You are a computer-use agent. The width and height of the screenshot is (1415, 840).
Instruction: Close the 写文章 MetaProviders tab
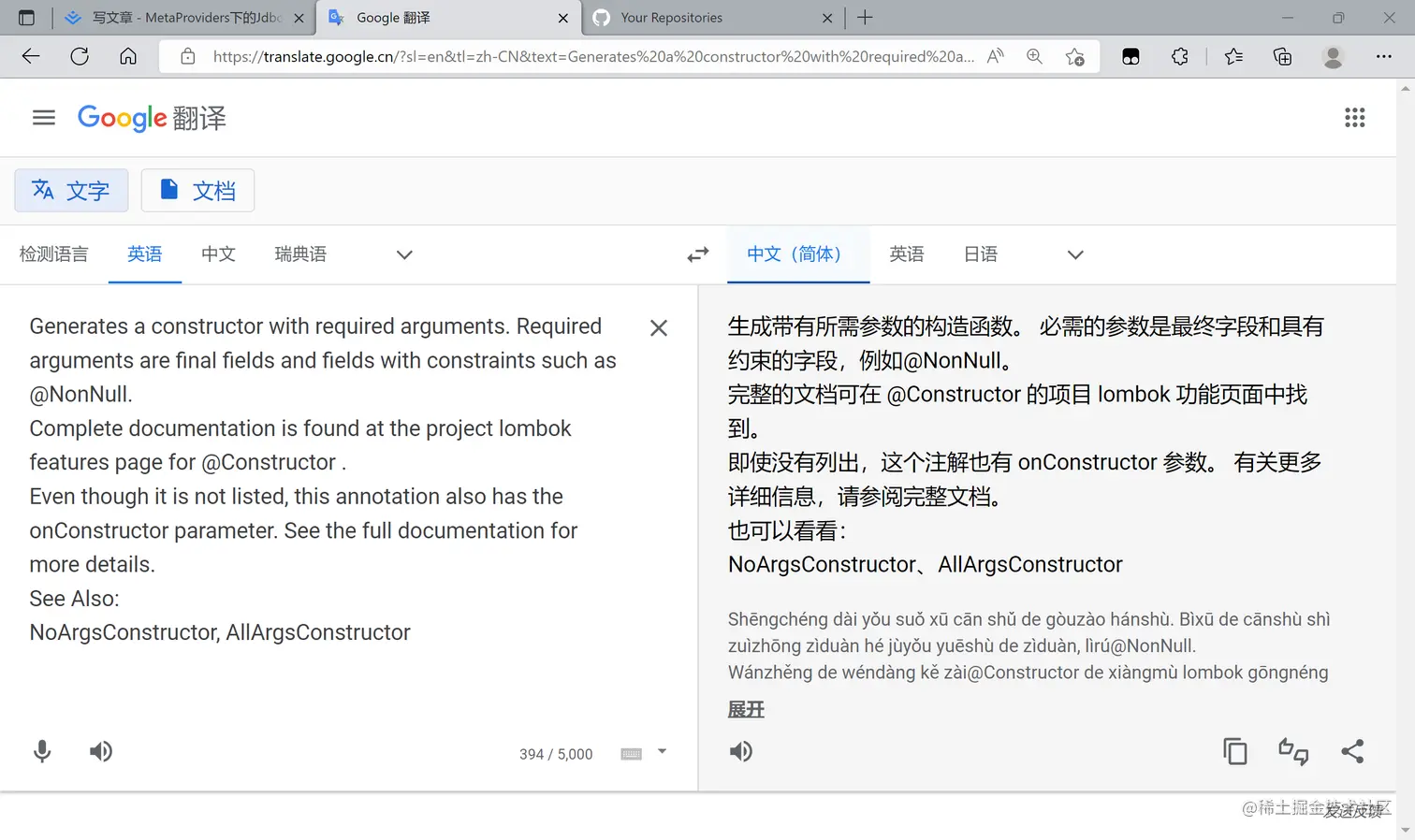(x=299, y=18)
